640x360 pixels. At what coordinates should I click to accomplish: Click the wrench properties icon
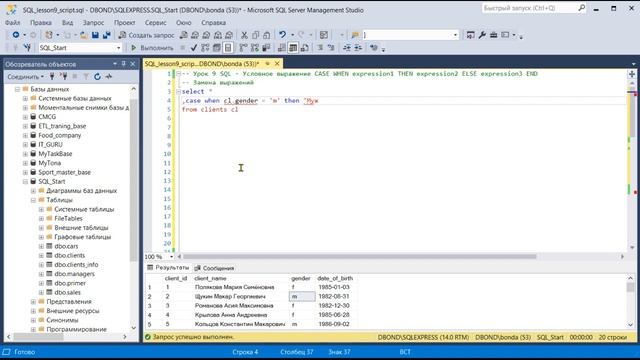[482, 35]
